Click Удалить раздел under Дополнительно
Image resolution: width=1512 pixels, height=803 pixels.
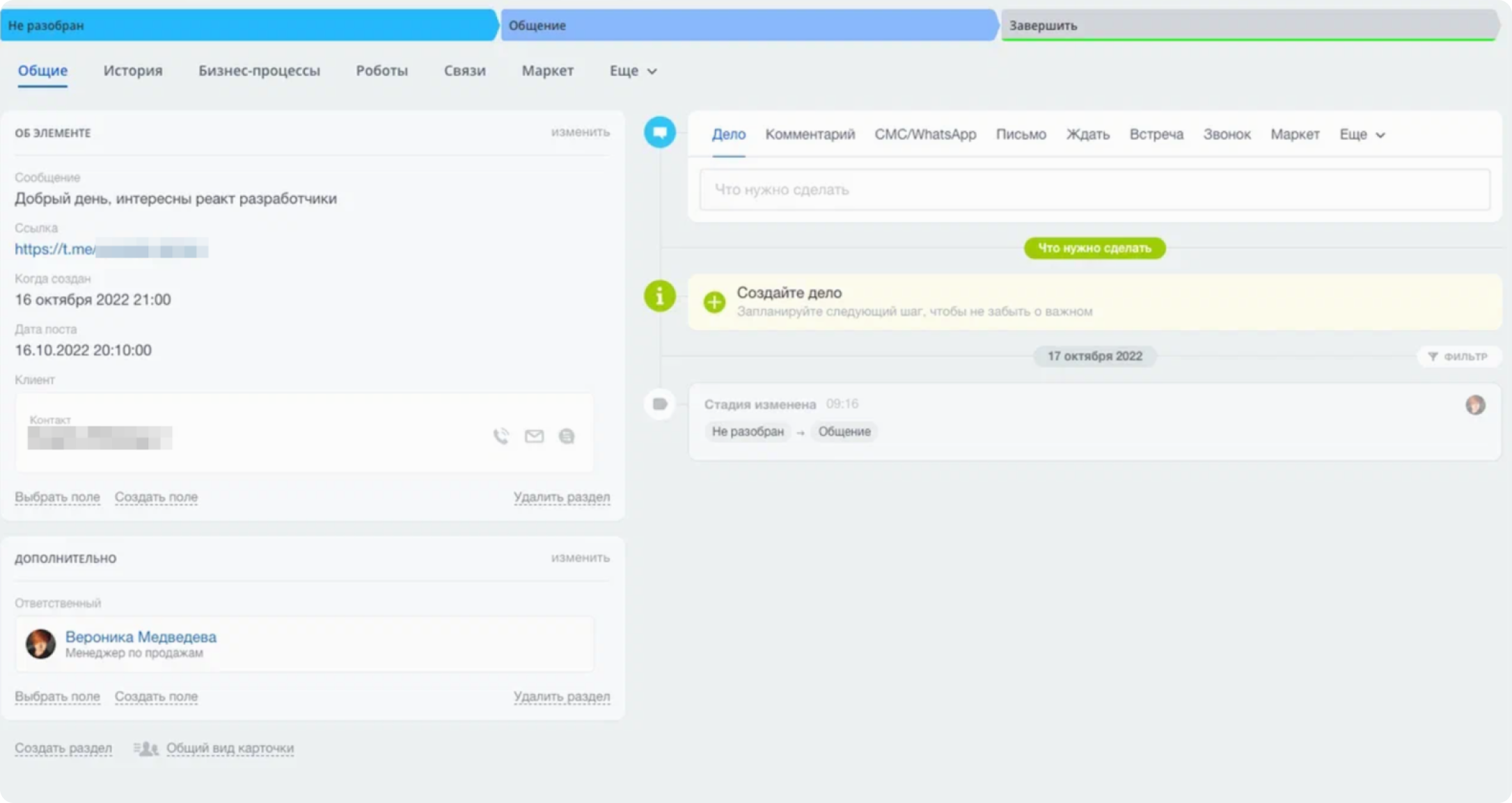(x=561, y=697)
